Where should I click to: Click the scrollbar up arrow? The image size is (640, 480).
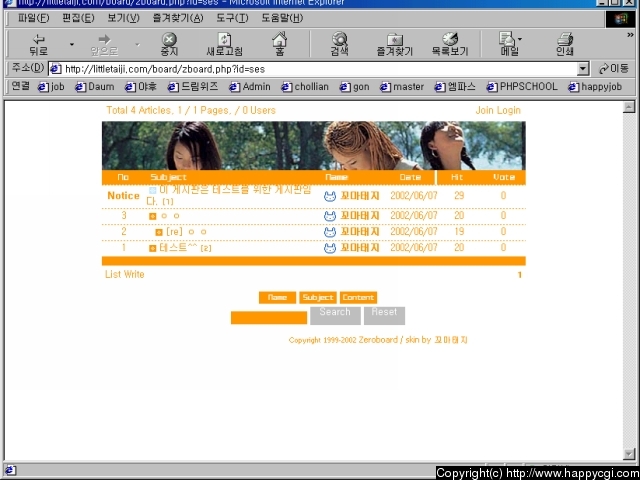point(629,107)
